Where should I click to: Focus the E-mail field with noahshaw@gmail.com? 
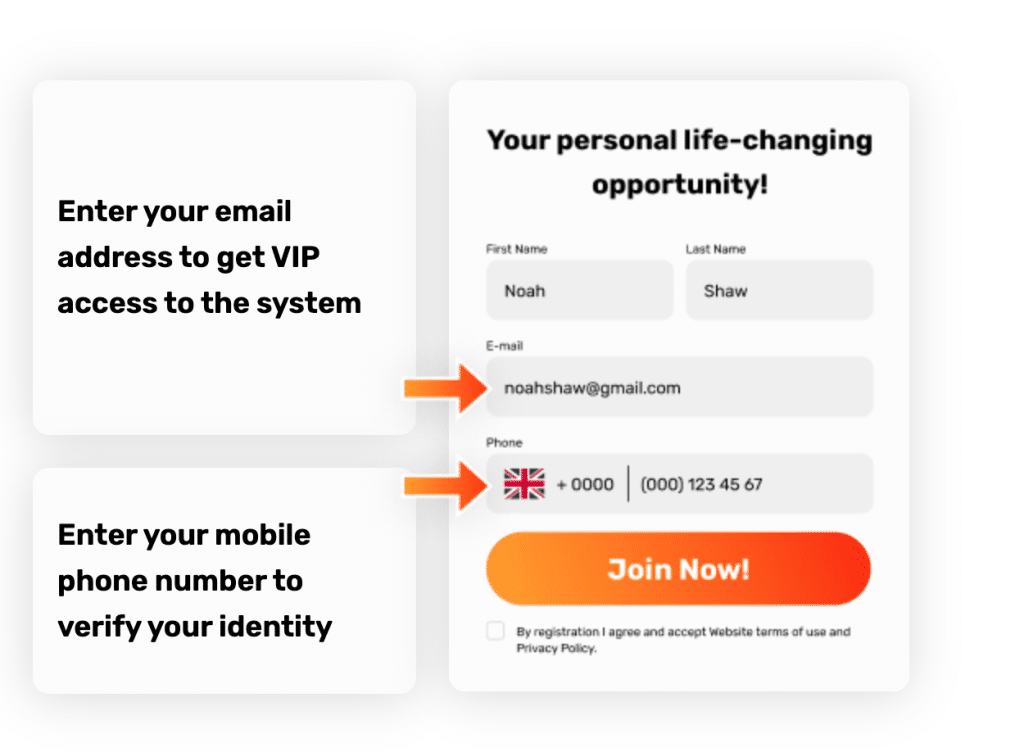(679, 387)
